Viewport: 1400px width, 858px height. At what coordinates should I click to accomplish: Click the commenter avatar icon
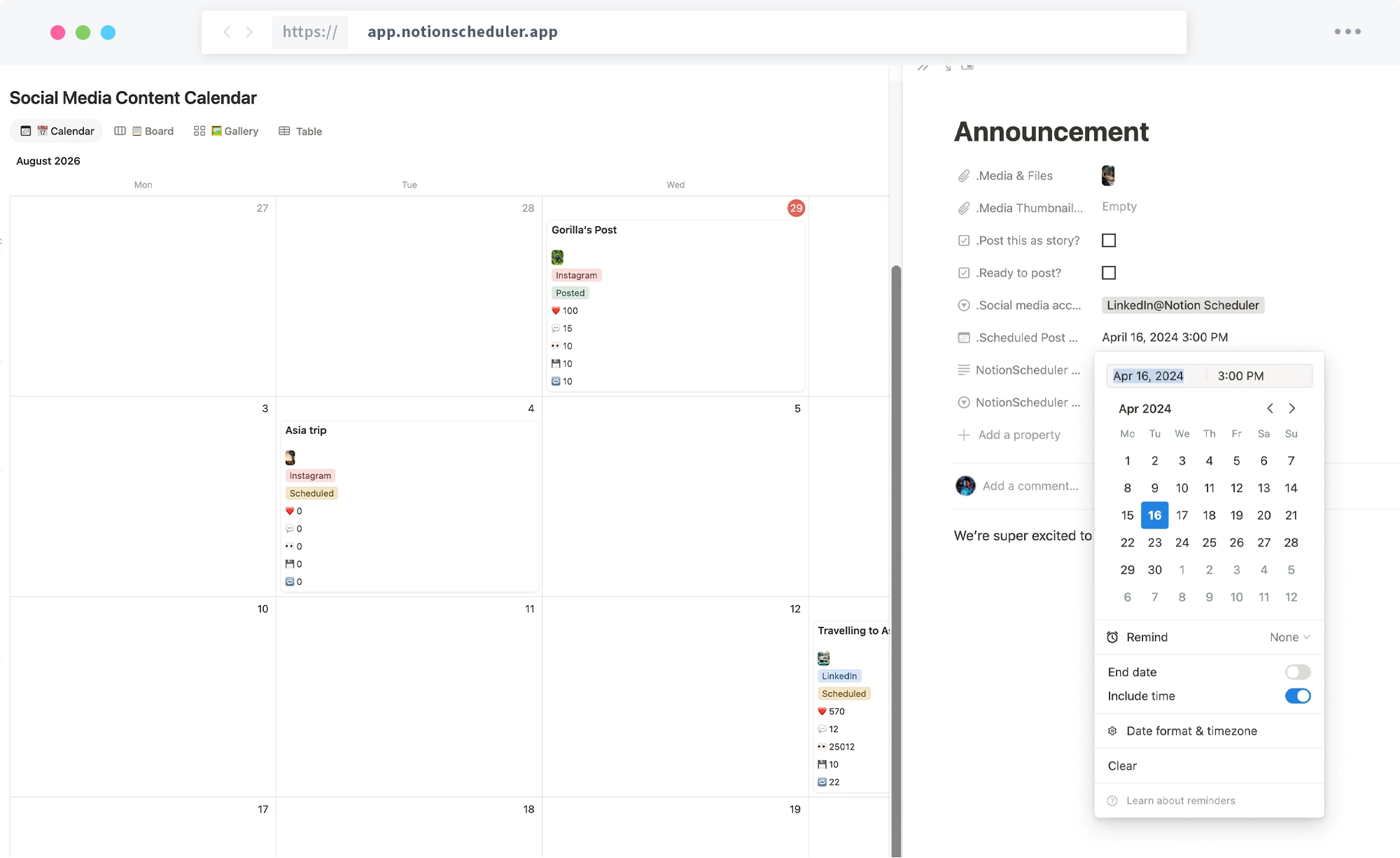point(965,486)
